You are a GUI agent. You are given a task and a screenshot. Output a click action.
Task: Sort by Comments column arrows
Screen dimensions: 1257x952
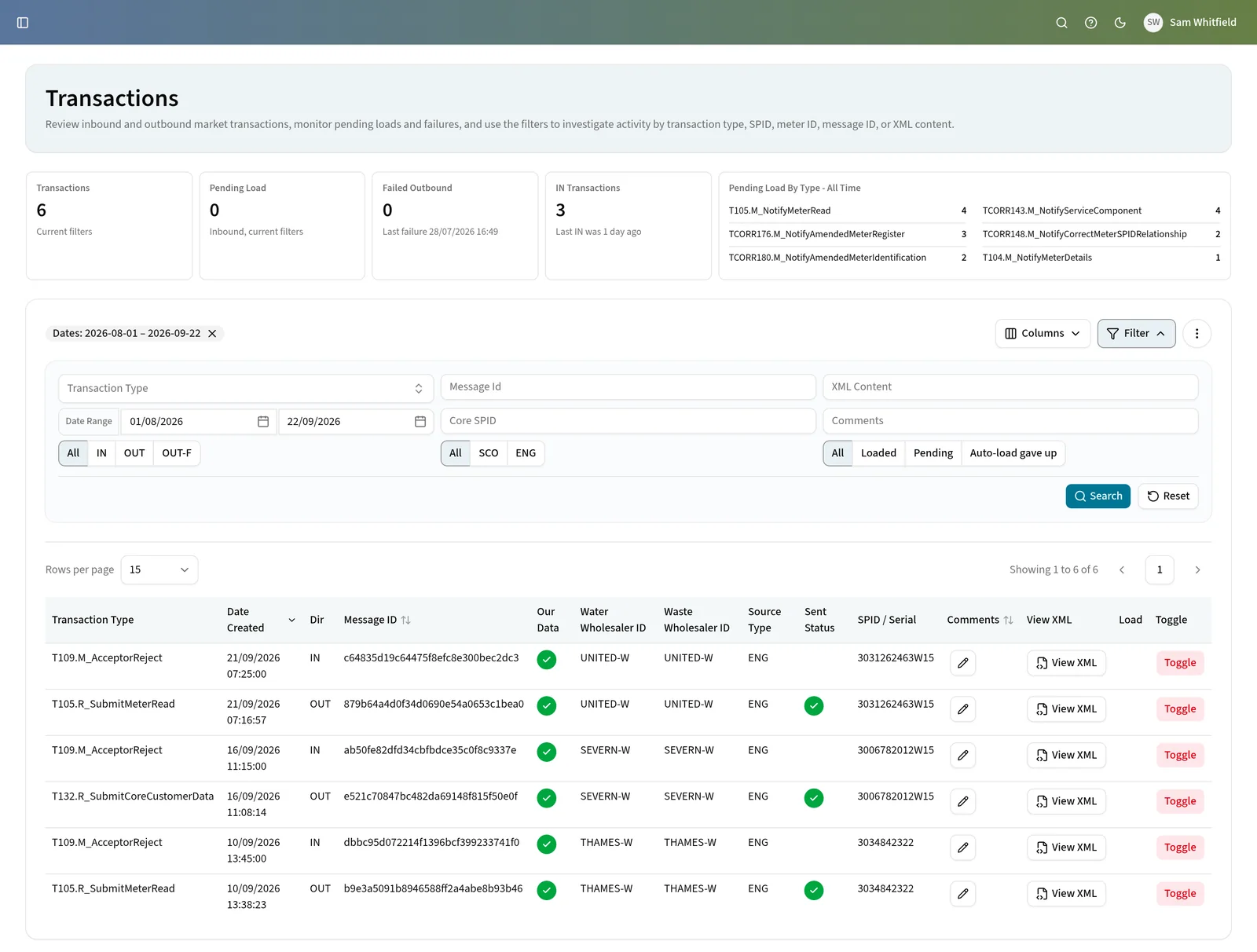pyautogui.click(x=1008, y=621)
